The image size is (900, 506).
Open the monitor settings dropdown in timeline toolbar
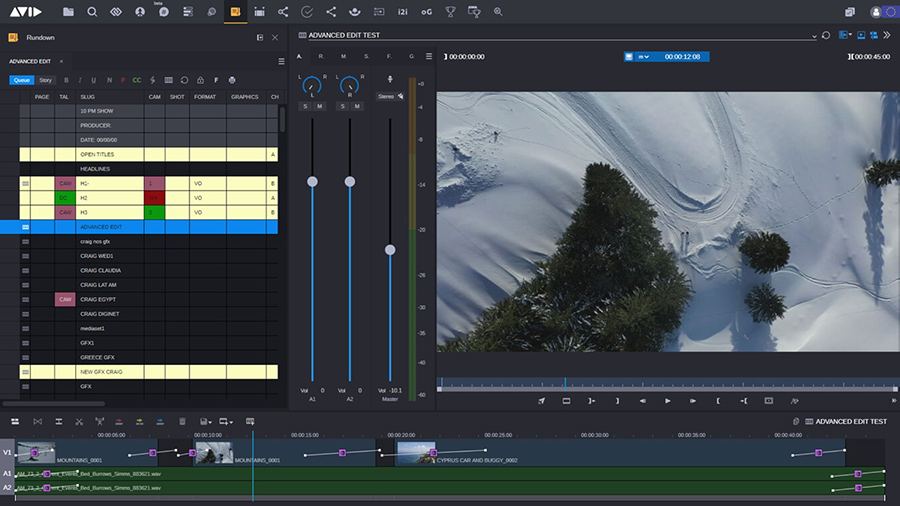click(226, 422)
